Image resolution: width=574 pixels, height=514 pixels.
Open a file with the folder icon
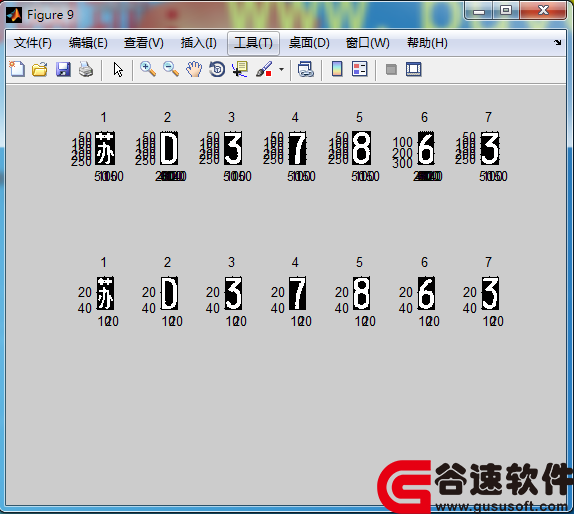pos(40,69)
